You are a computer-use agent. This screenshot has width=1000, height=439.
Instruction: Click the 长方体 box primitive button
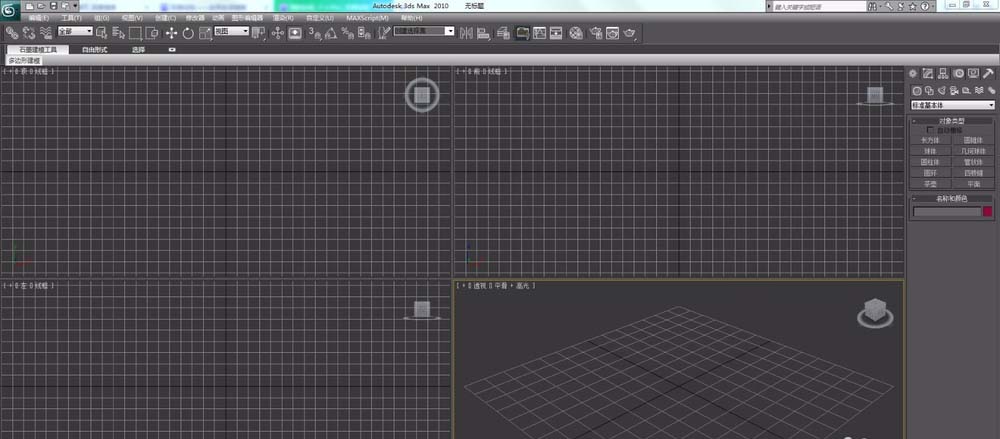click(x=930, y=140)
